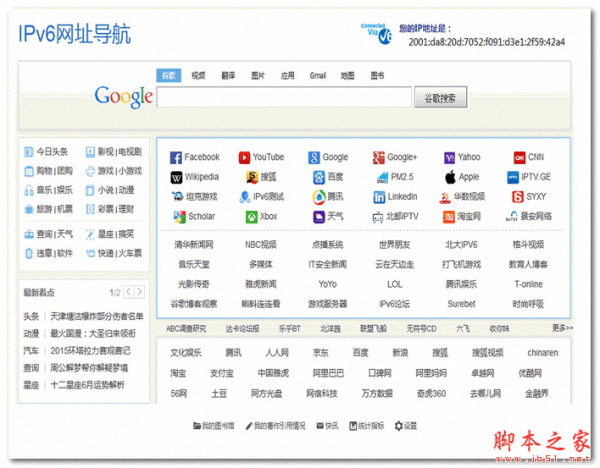
Task: Go to next page of 最新看点
Action: point(140,292)
